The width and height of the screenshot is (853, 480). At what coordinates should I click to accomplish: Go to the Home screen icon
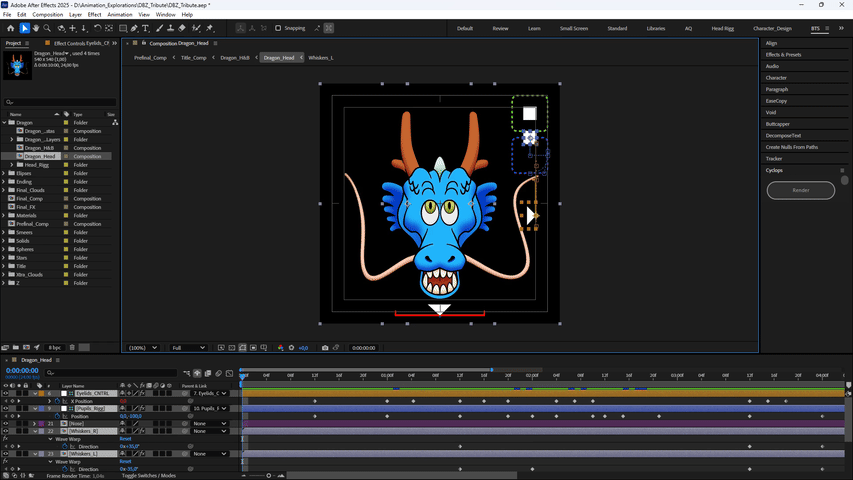tap(10, 28)
